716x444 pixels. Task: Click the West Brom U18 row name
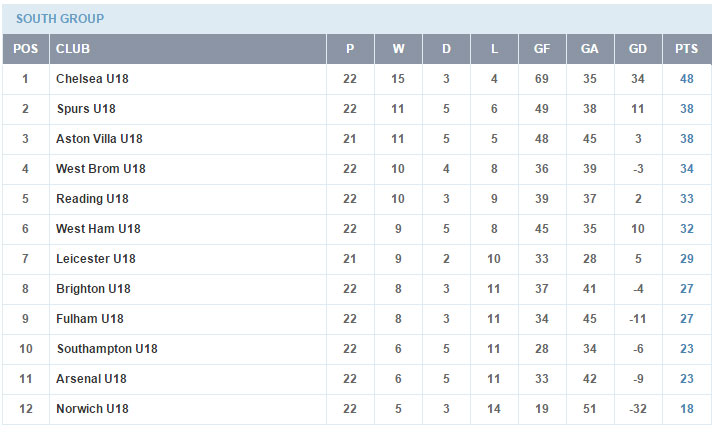point(100,169)
